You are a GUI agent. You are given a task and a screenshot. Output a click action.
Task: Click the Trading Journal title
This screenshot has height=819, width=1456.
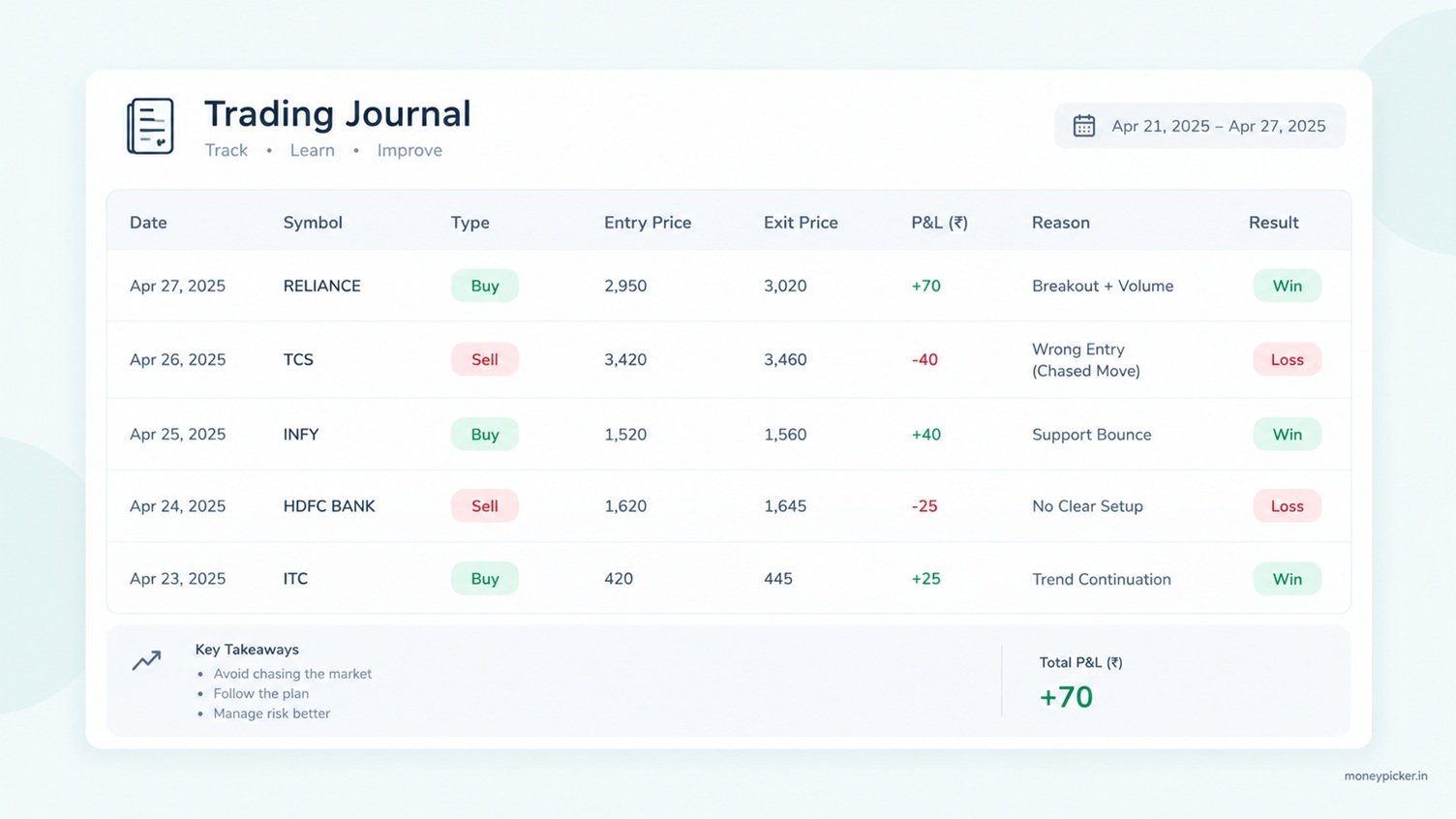[x=337, y=113]
